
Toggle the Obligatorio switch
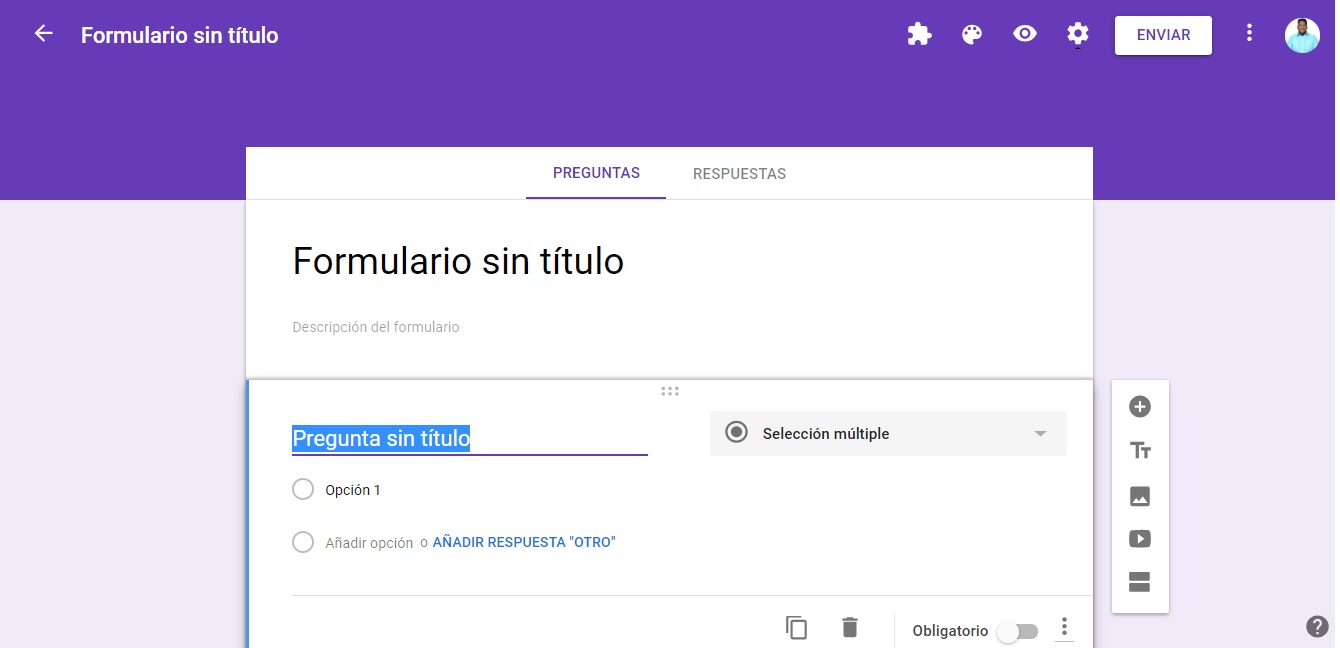tap(1017, 632)
